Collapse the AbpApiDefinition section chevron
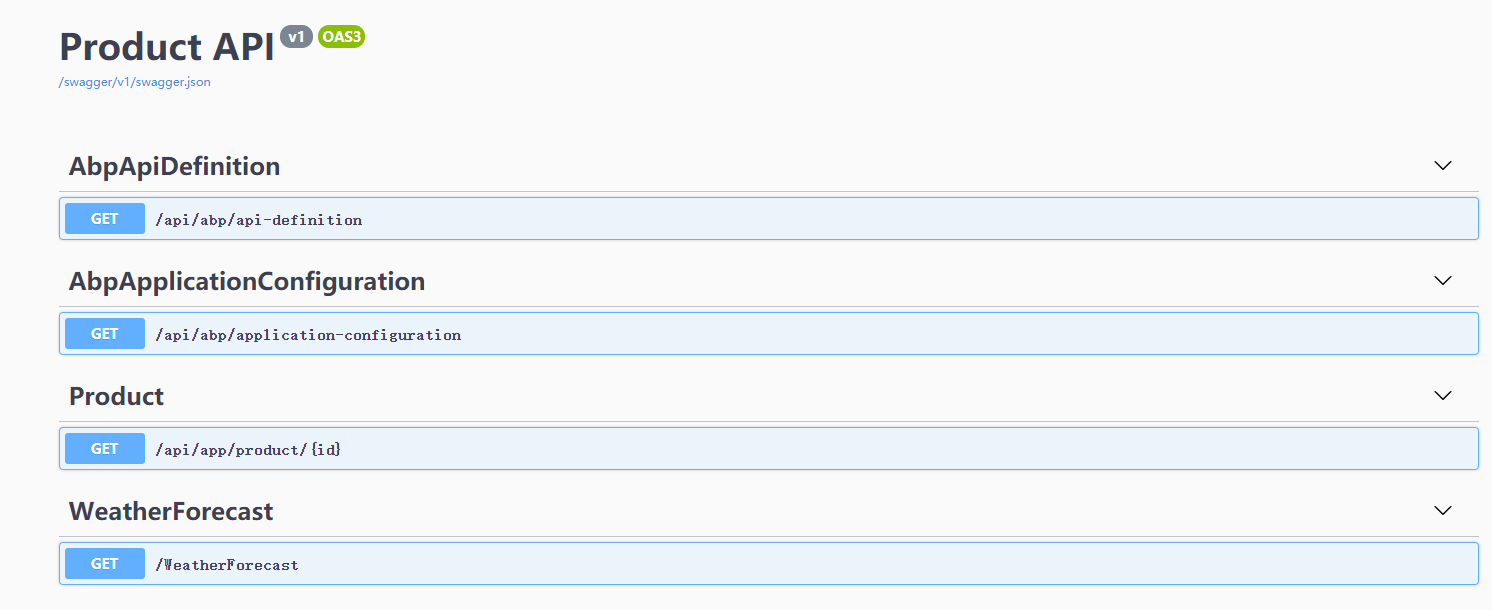This screenshot has width=1492, height=610. (x=1442, y=166)
